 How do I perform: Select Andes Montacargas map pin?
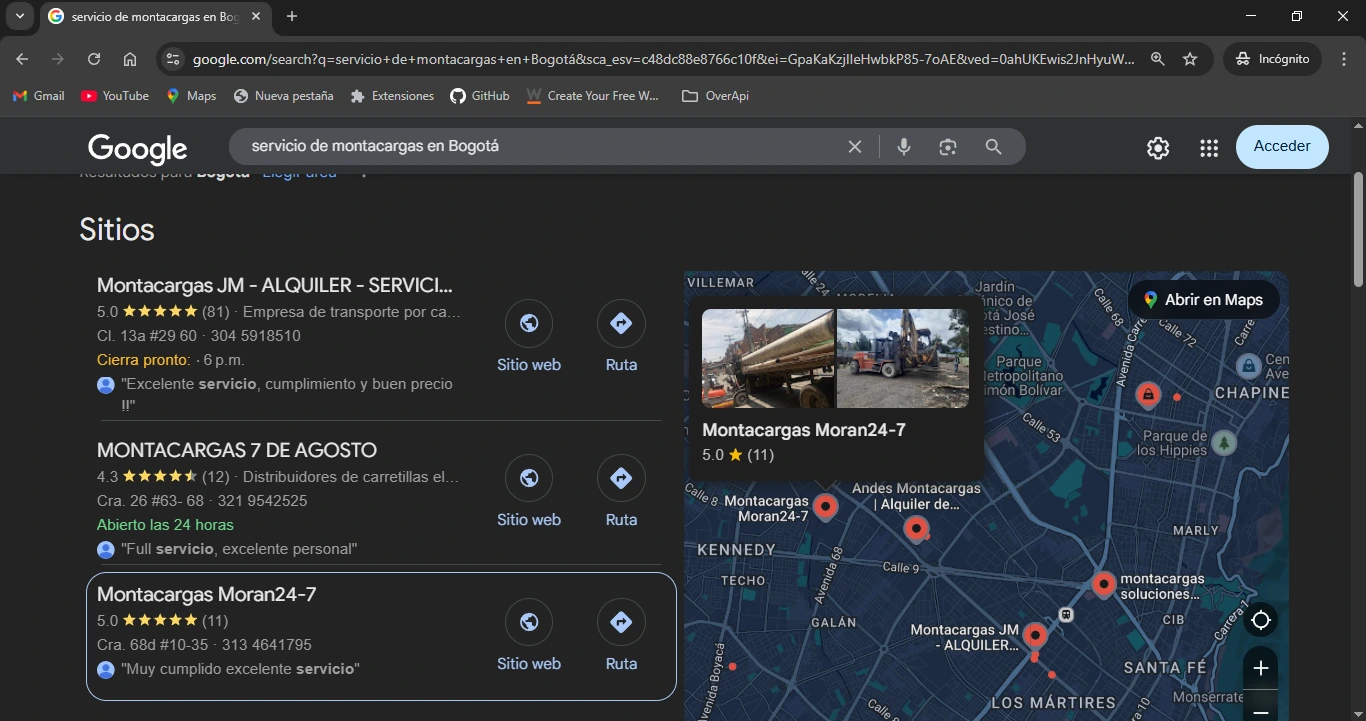(916, 529)
